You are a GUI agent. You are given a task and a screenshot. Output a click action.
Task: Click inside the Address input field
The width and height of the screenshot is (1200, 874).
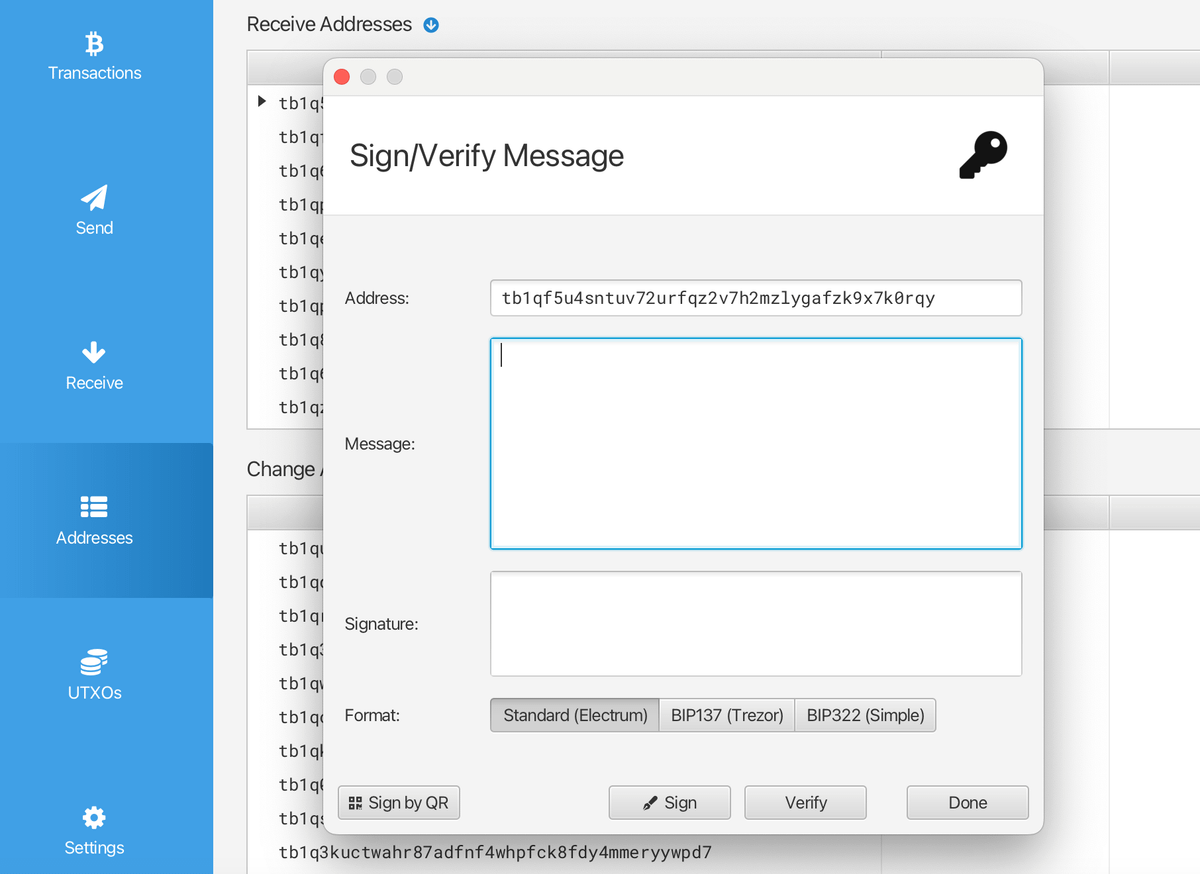755,298
